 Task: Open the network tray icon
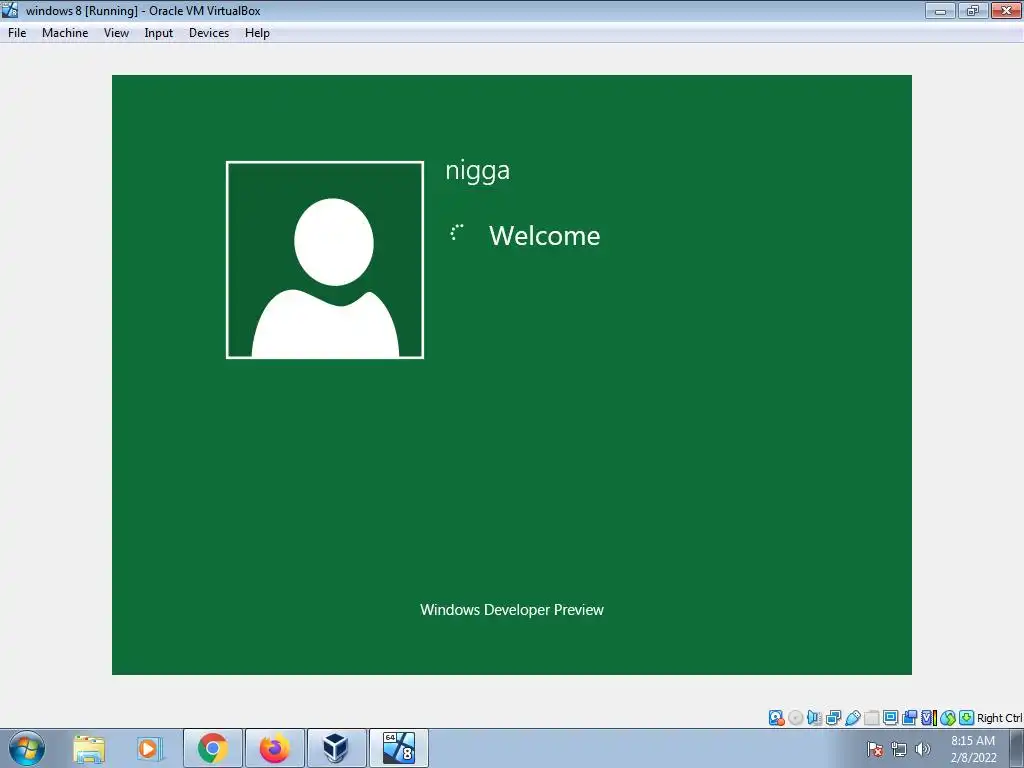coord(899,750)
